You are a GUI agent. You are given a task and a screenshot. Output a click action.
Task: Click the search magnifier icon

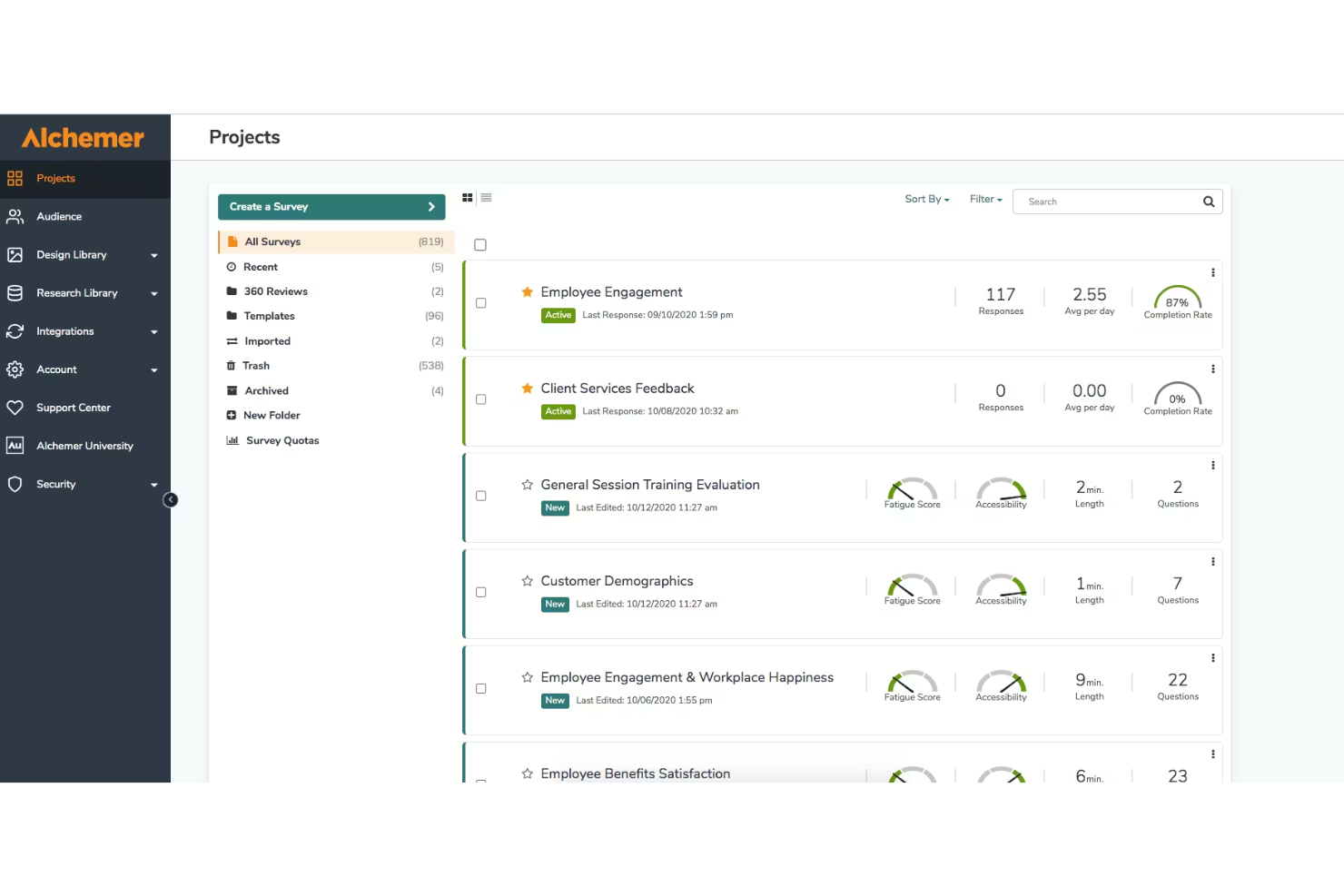(x=1209, y=201)
